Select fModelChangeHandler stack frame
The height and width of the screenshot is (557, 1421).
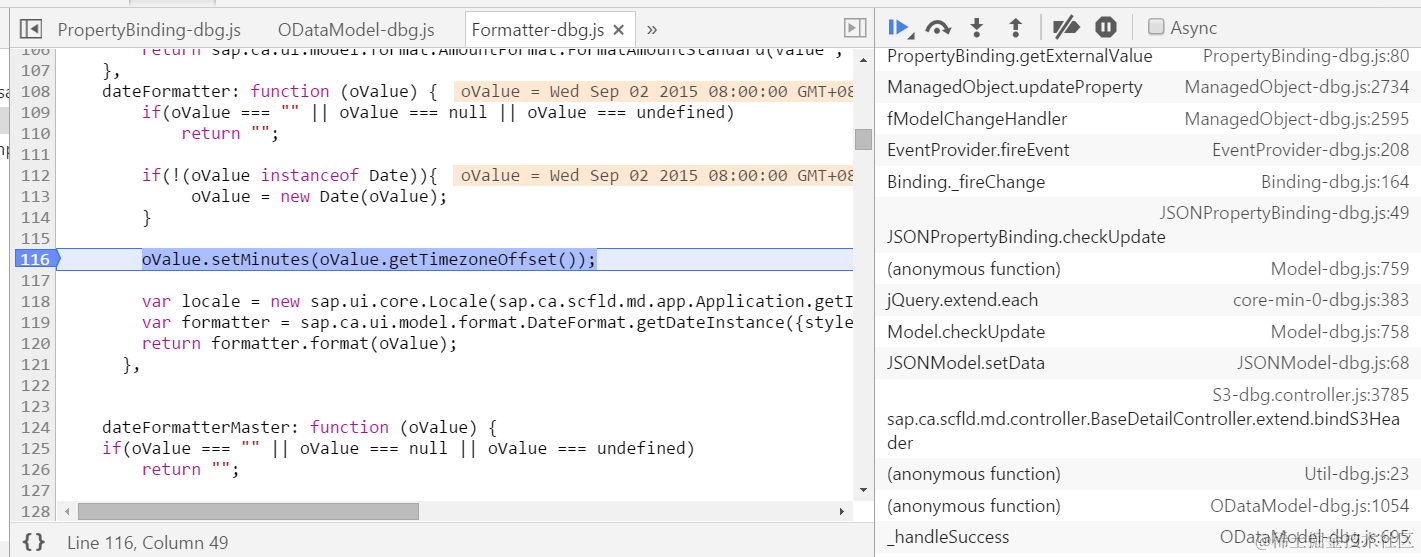(976, 119)
